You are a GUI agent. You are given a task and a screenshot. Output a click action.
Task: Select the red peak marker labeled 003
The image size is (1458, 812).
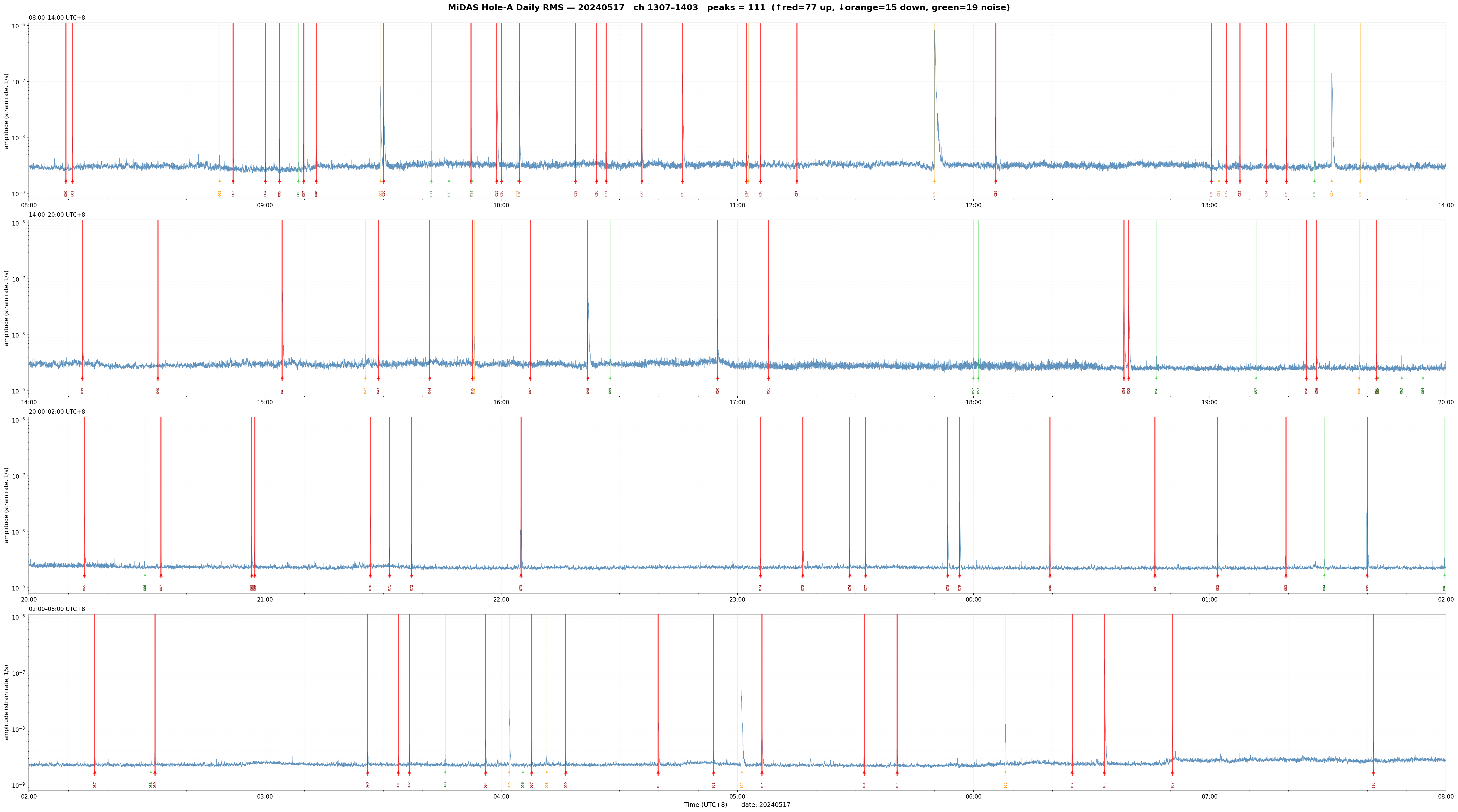coord(233,181)
